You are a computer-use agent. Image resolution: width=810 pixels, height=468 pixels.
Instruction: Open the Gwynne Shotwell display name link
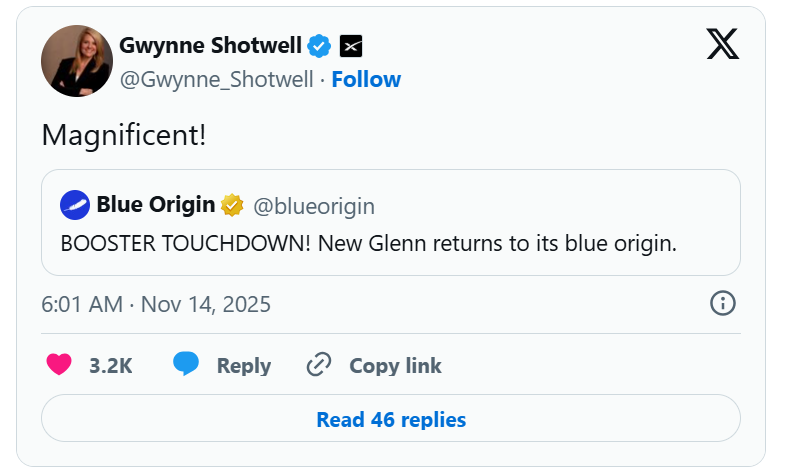(210, 45)
